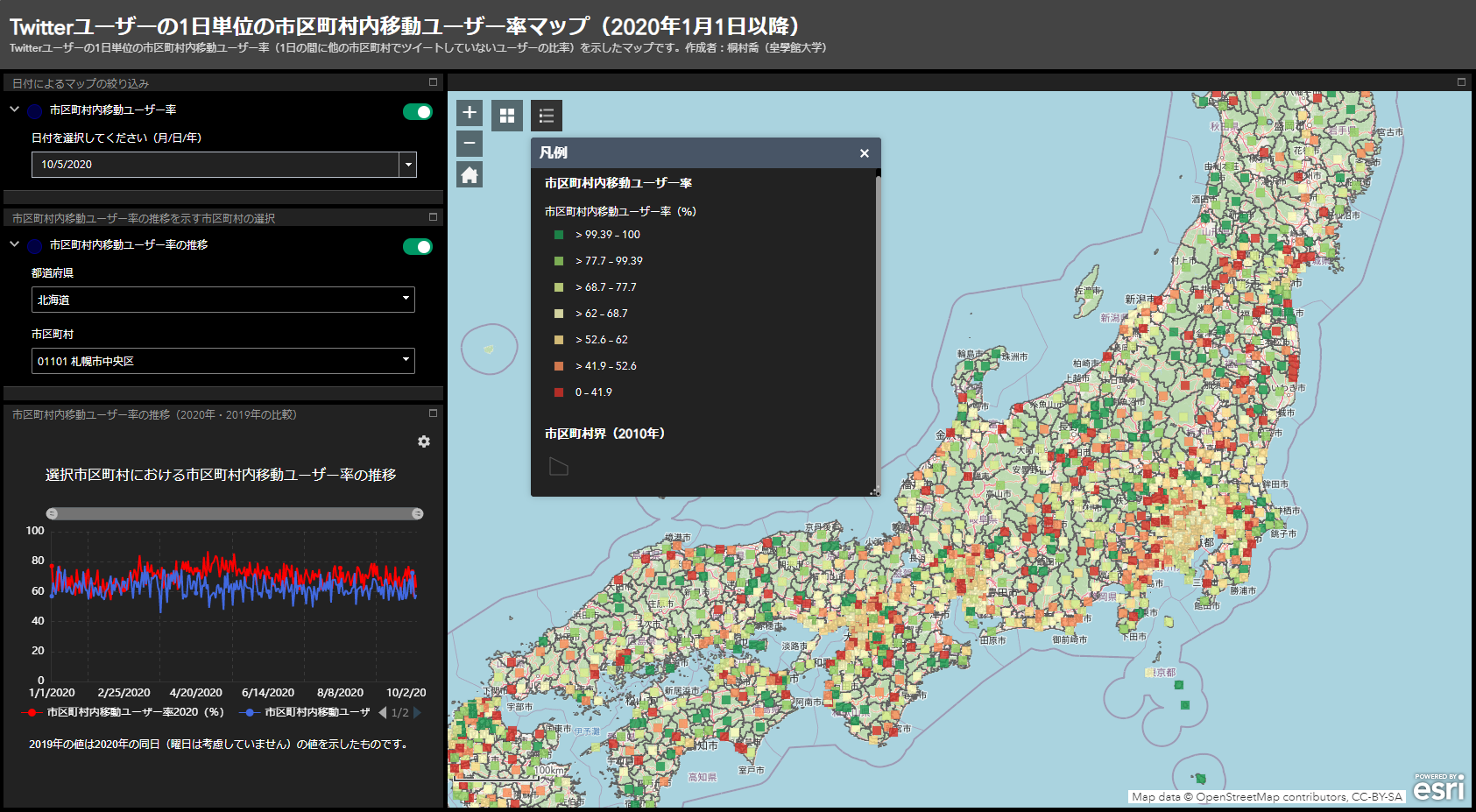Click the zoom out button on the map
This screenshot has height=812, width=1476.
point(469,143)
